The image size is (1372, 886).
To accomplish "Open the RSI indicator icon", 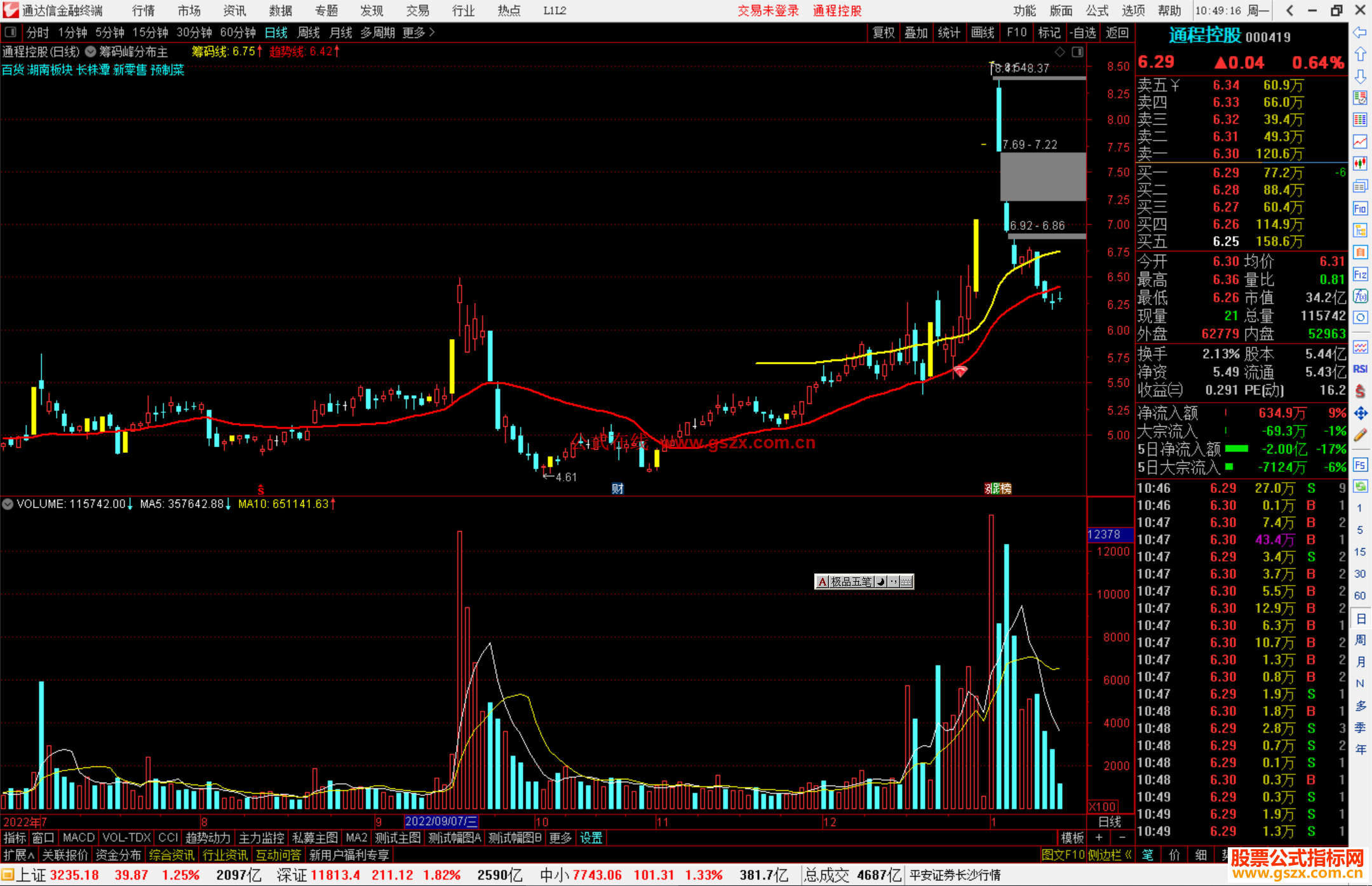I will point(1360,369).
